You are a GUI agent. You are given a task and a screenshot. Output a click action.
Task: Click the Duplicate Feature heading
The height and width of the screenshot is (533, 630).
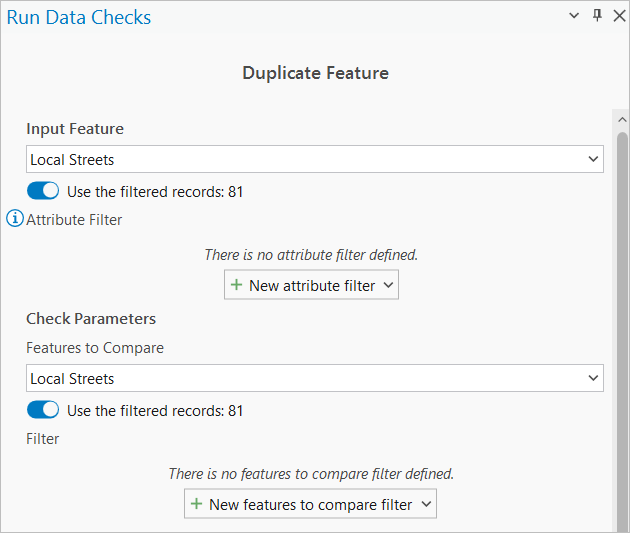pyautogui.click(x=315, y=73)
